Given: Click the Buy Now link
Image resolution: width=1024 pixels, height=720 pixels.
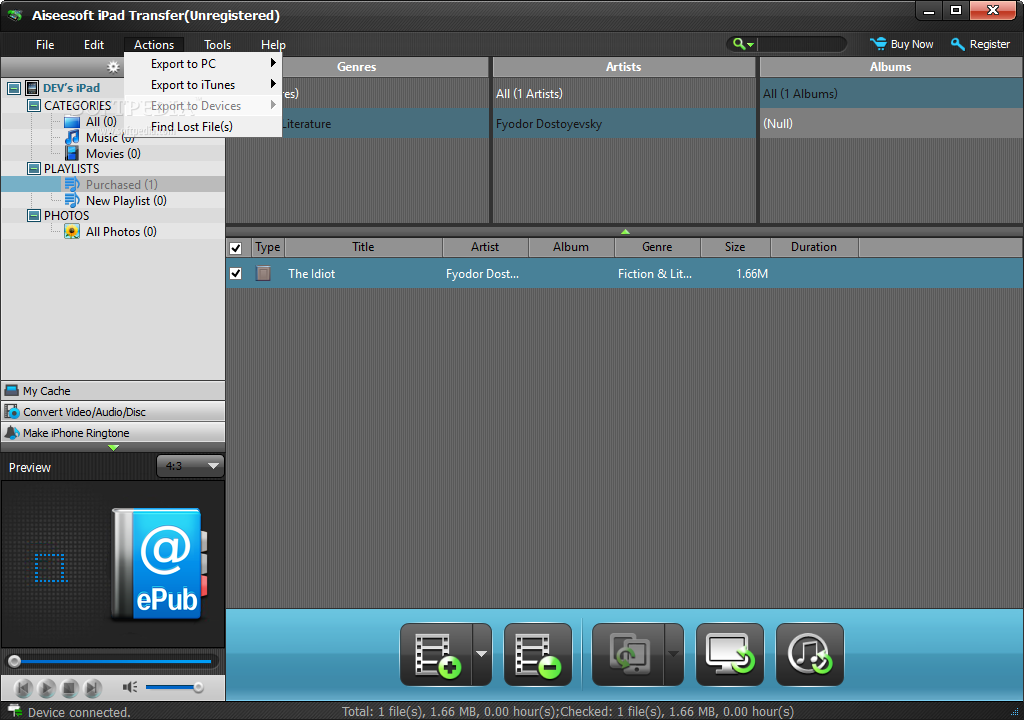Looking at the screenshot, I should point(912,44).
